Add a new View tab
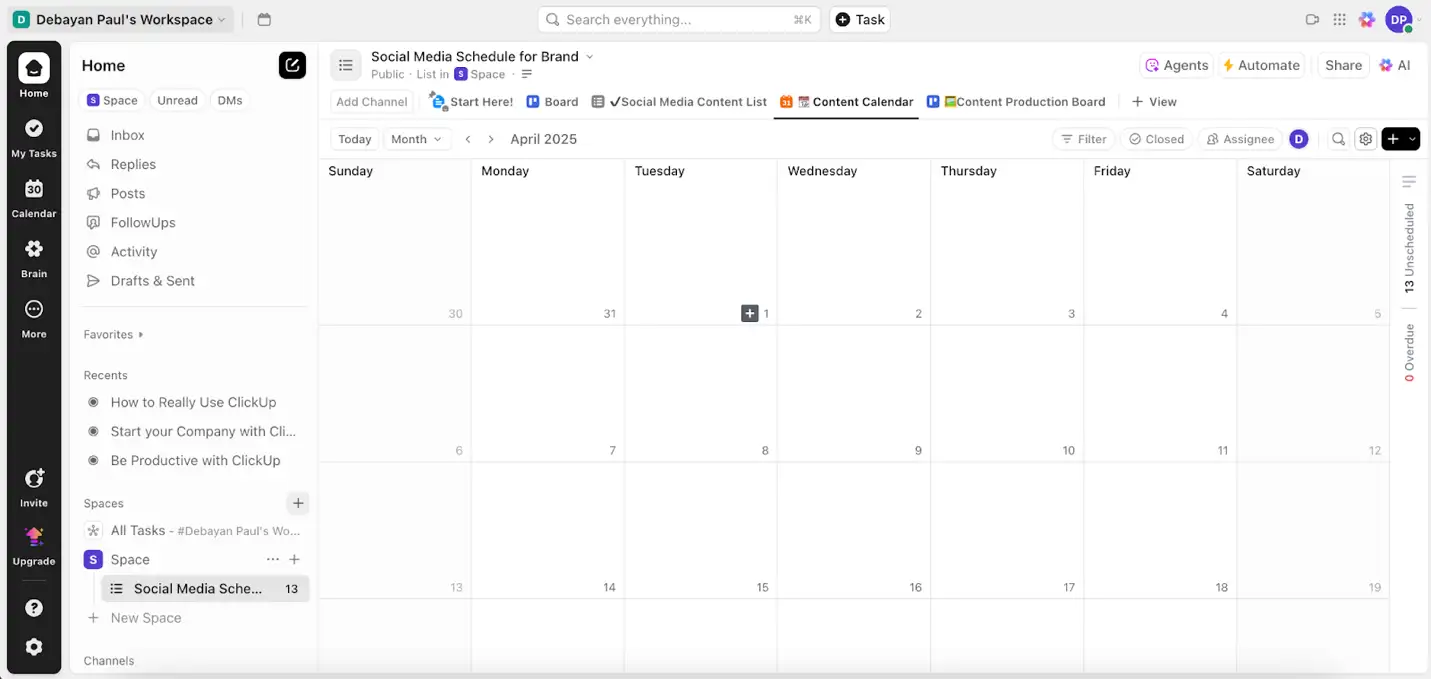 coord(1154,101)
